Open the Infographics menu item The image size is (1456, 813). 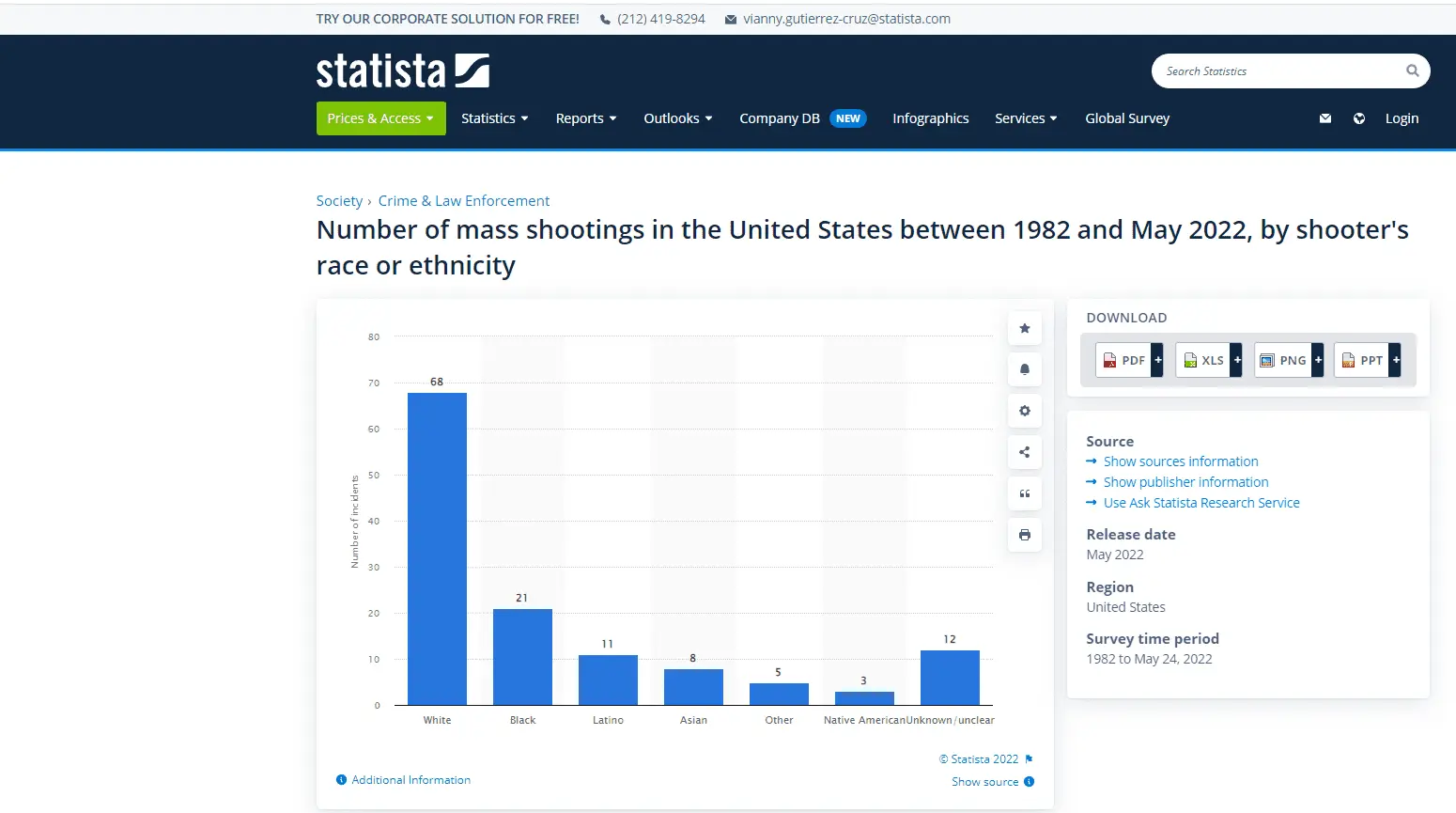click(x=930, y=118)
